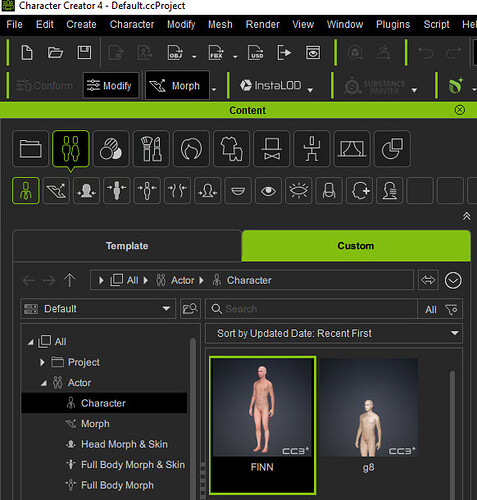477x500 pixels.
Task: Select Head Morph & Skin tree item
Action: [124, 444]
